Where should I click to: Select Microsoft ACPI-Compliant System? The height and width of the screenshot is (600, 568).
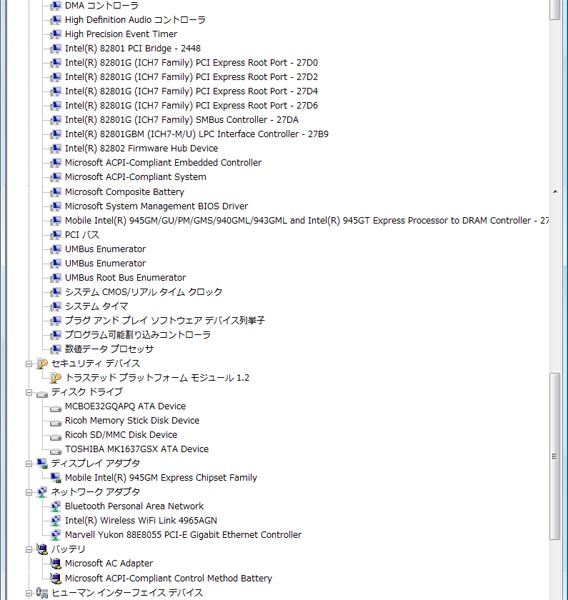tap(135, 177)
